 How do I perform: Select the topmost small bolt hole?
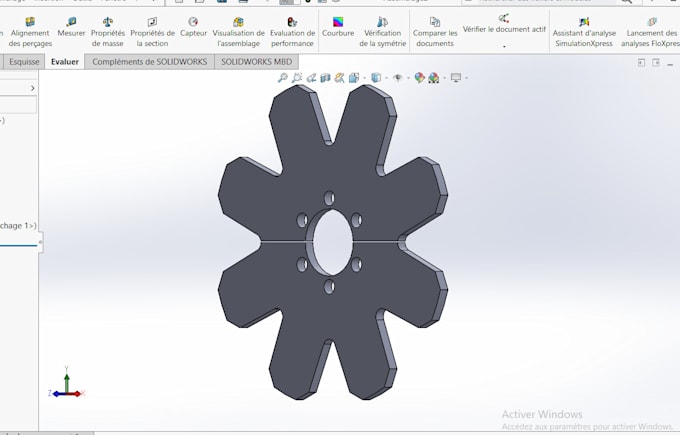point(330,198)
